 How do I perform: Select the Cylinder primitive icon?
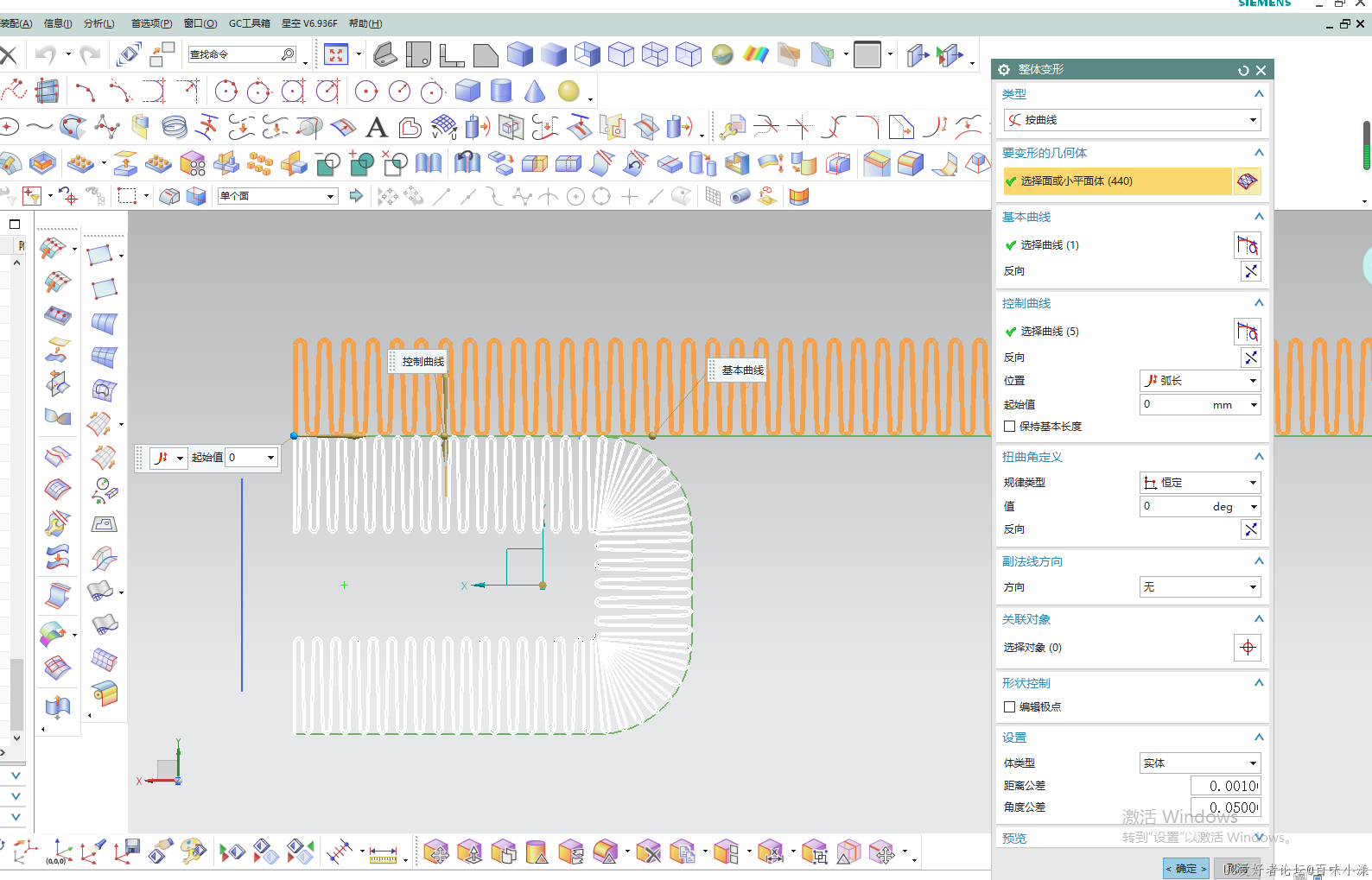(x=501, y=91)
